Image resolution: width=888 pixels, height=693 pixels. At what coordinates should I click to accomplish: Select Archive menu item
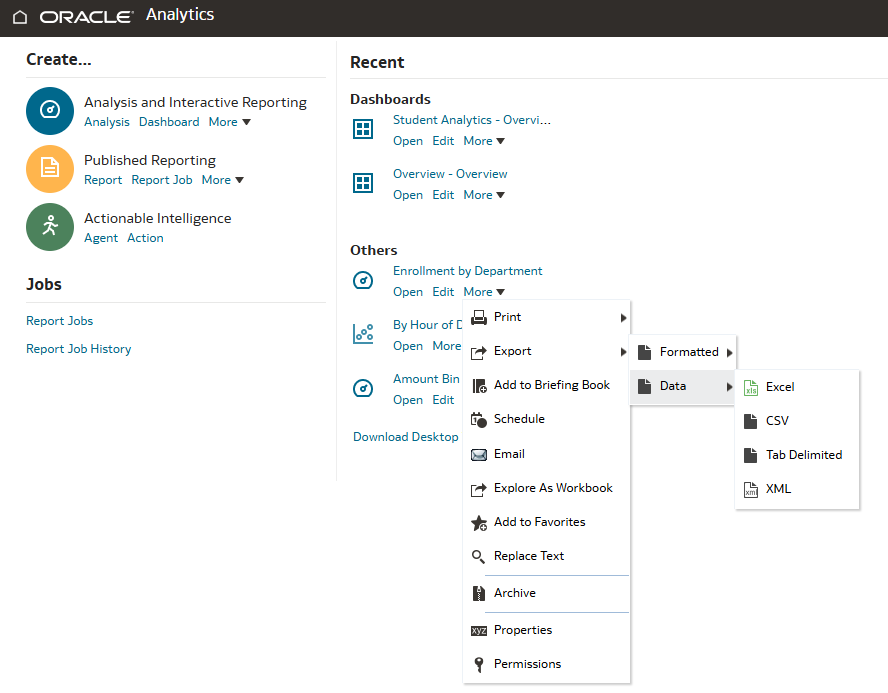click(x=547, y=593)
